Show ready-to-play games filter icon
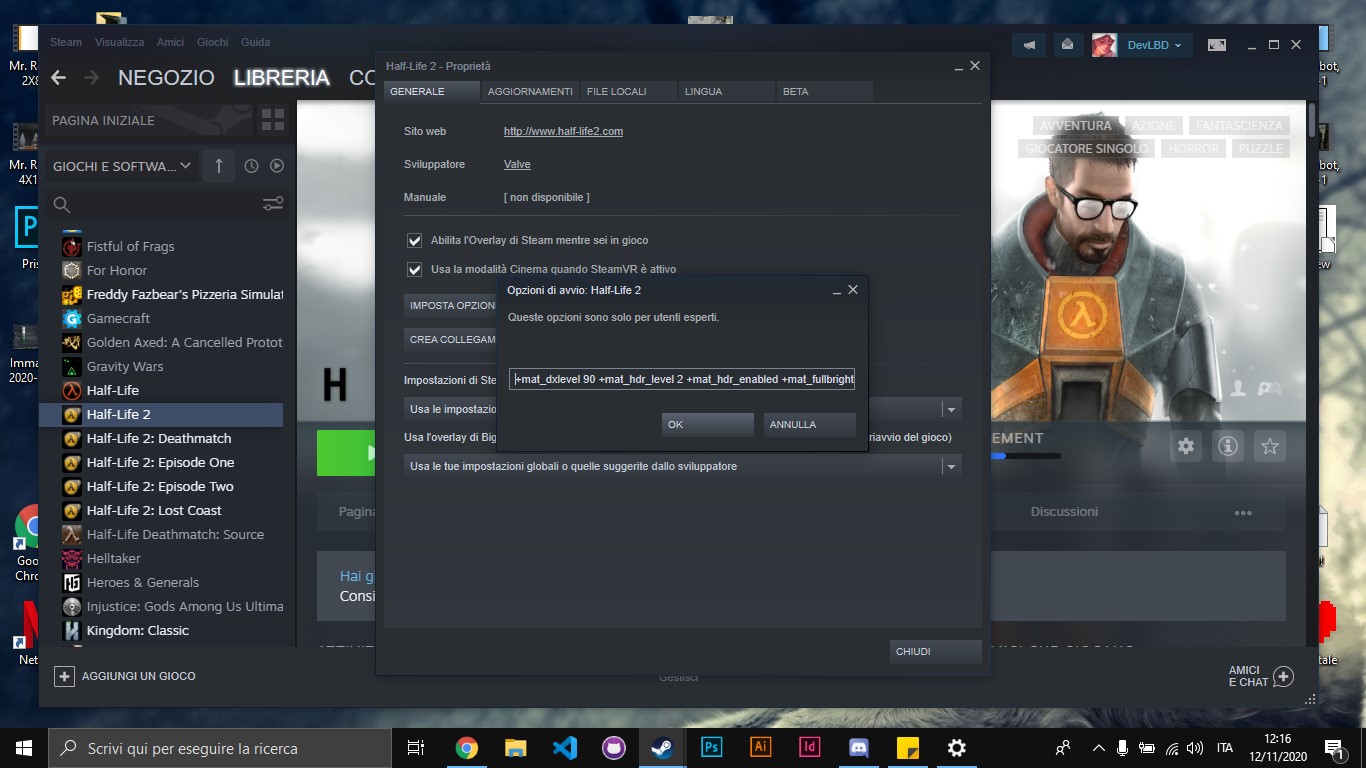This screenshot has height=768, width=1366. (277, 166)
